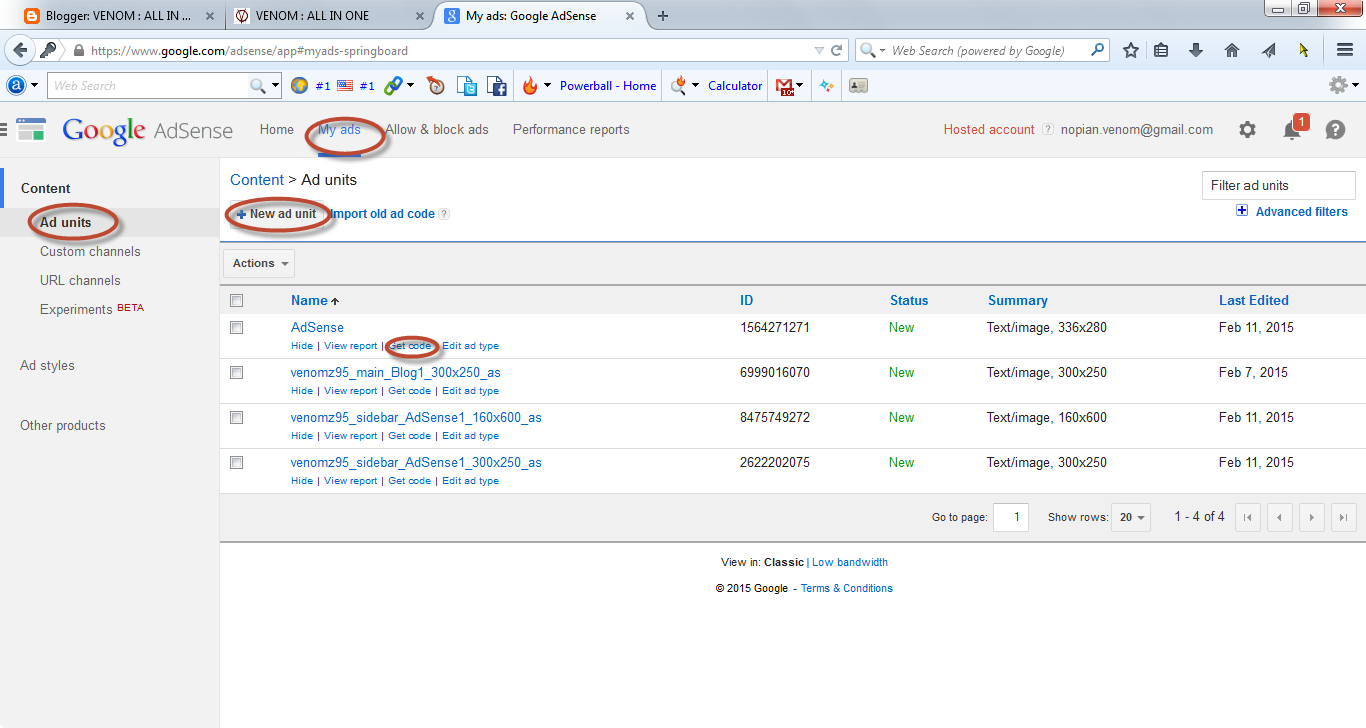1366x728 pixels.
Task: Open Ad styles in the sidebar
Action: pyautogui.click(x=47, y=366)
